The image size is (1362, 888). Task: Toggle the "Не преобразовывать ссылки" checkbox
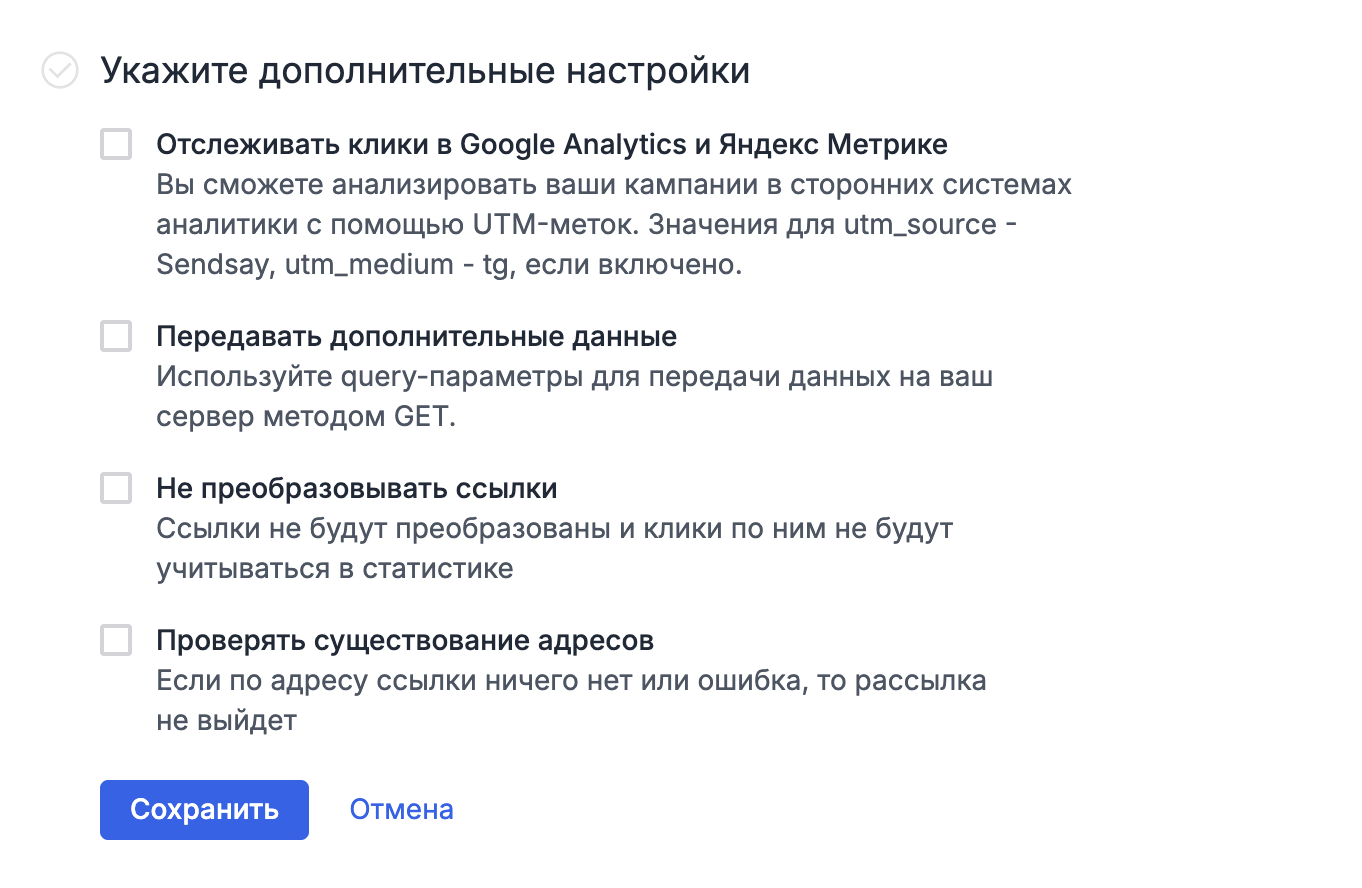(116, 488)
